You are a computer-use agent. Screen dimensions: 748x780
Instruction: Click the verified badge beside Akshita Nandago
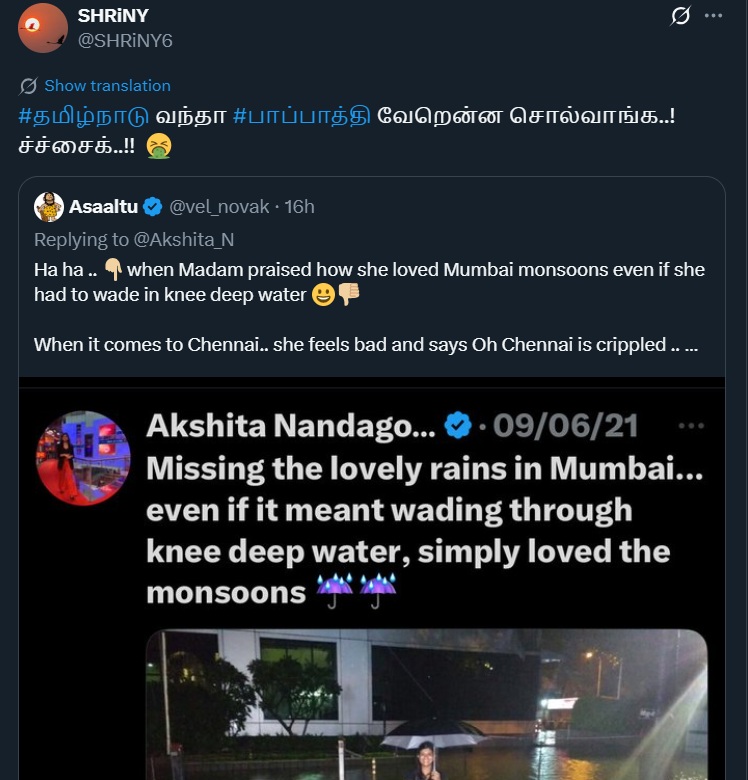458,426
